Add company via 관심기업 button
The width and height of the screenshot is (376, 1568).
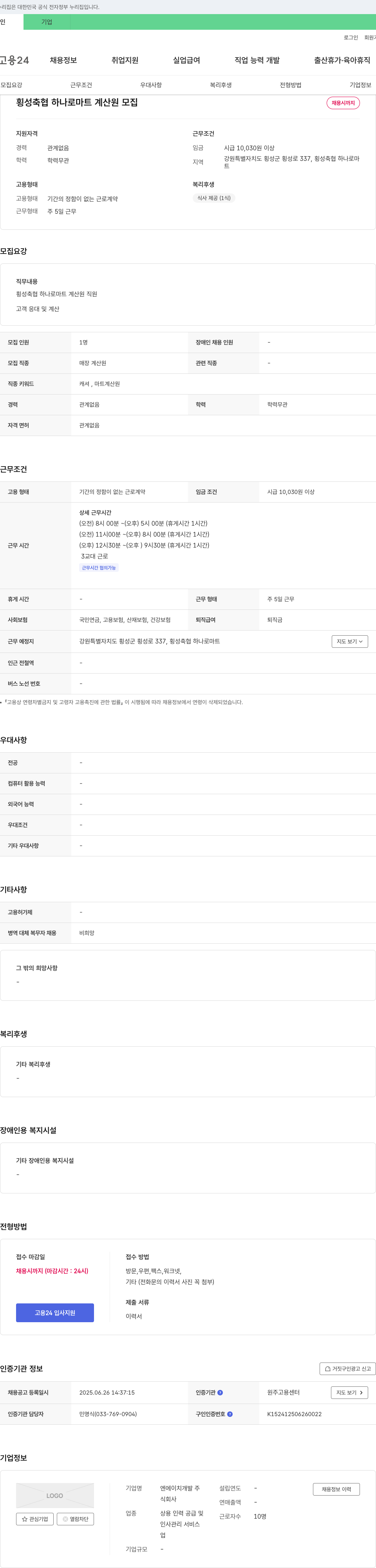click(x=35, y=1519)
